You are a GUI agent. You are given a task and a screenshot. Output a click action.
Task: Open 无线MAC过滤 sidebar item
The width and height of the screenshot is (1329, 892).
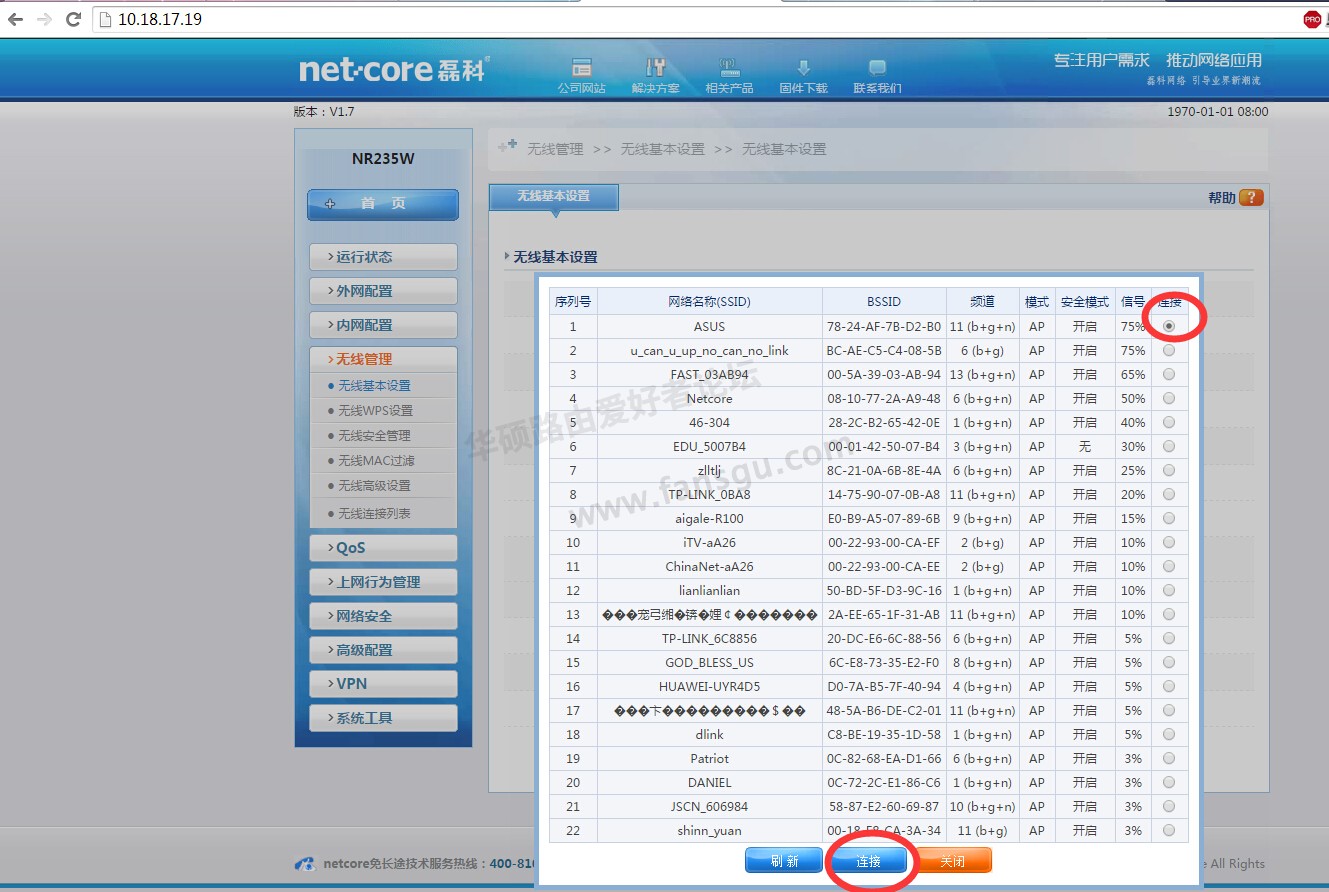pos(375,461)
